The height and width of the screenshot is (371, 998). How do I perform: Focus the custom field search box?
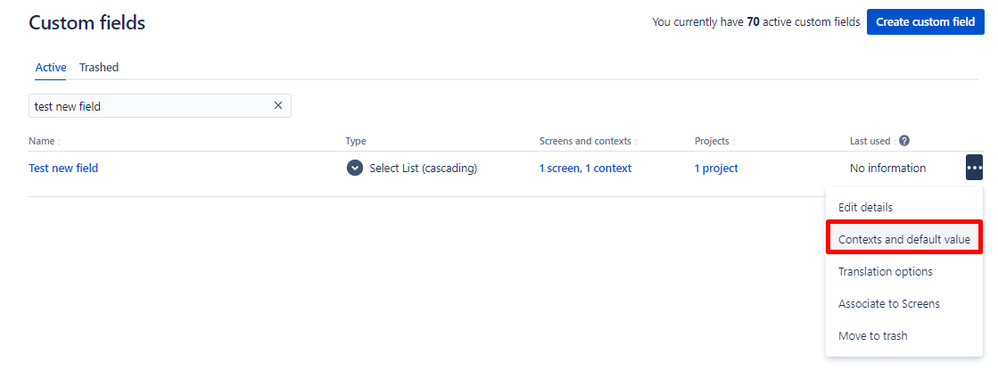(x=150, y=106)
